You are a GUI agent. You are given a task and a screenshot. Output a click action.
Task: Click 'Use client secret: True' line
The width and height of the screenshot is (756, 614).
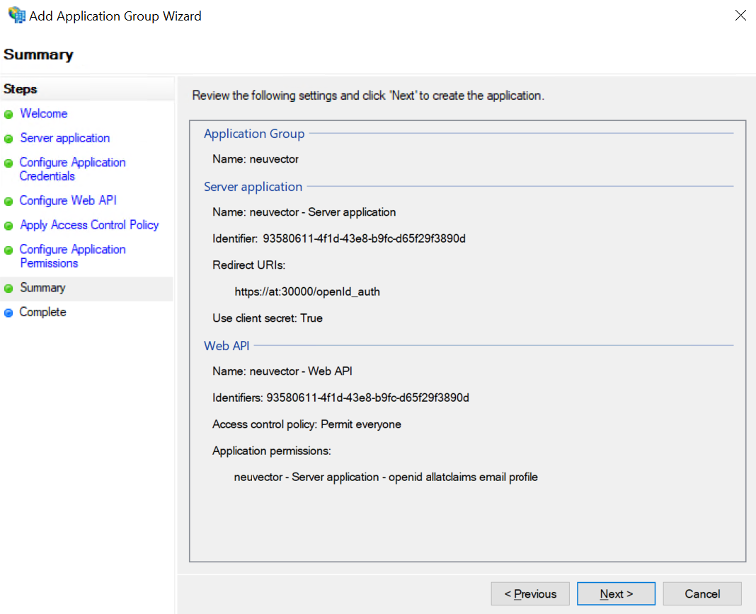click(268, 318)
